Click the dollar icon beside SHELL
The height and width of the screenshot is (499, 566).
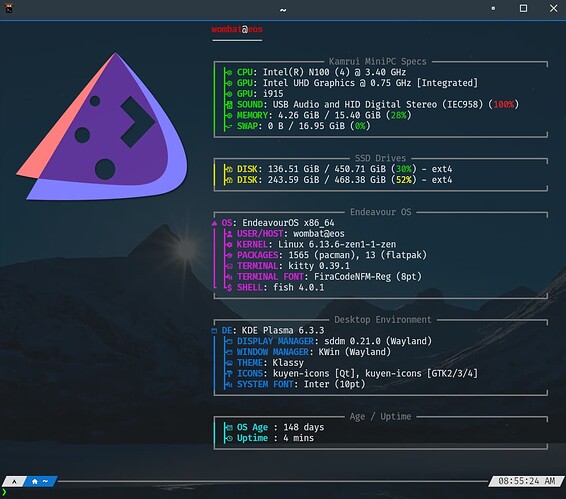coord(230,288)
